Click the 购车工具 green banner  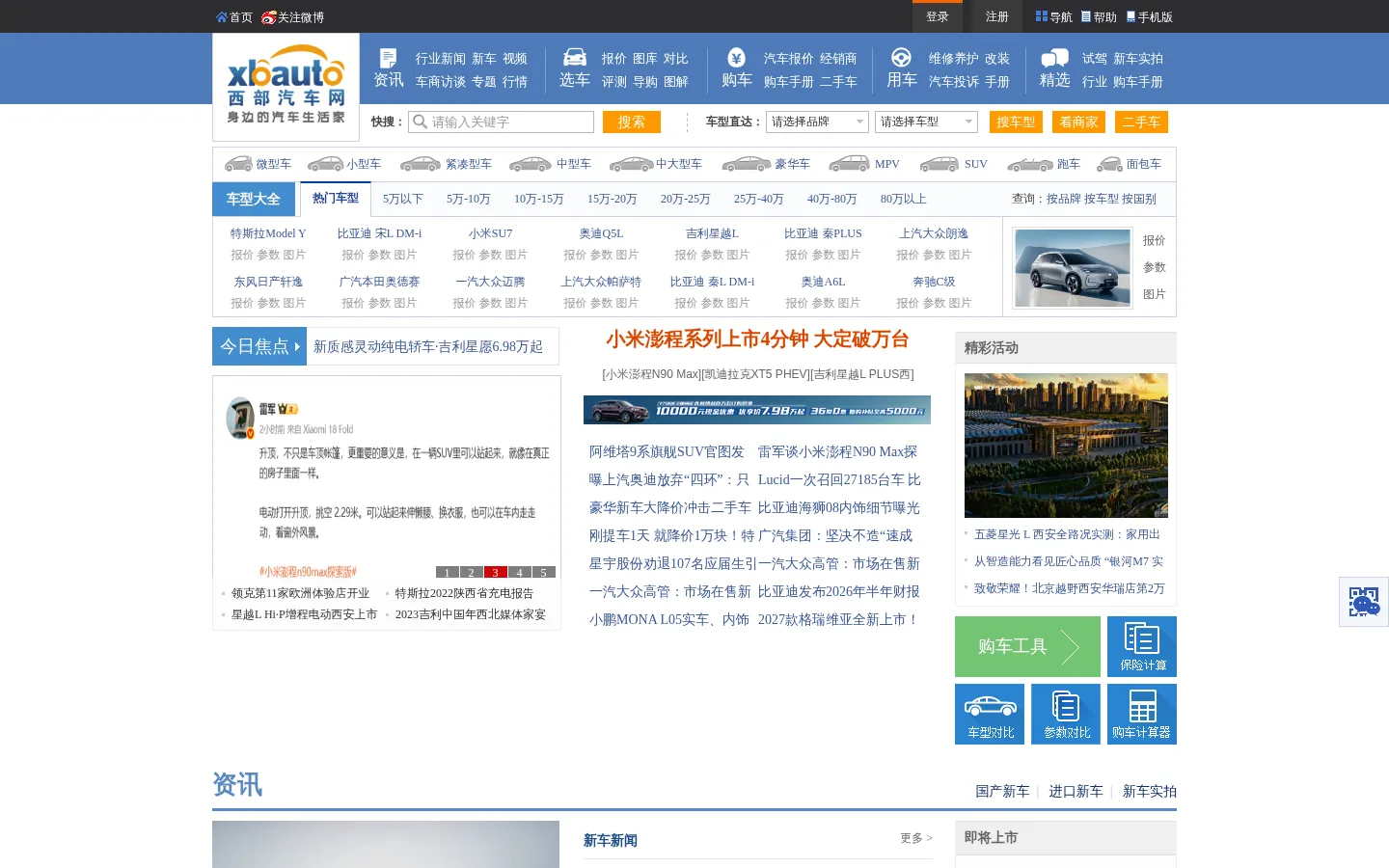[x=1027, y=646]
